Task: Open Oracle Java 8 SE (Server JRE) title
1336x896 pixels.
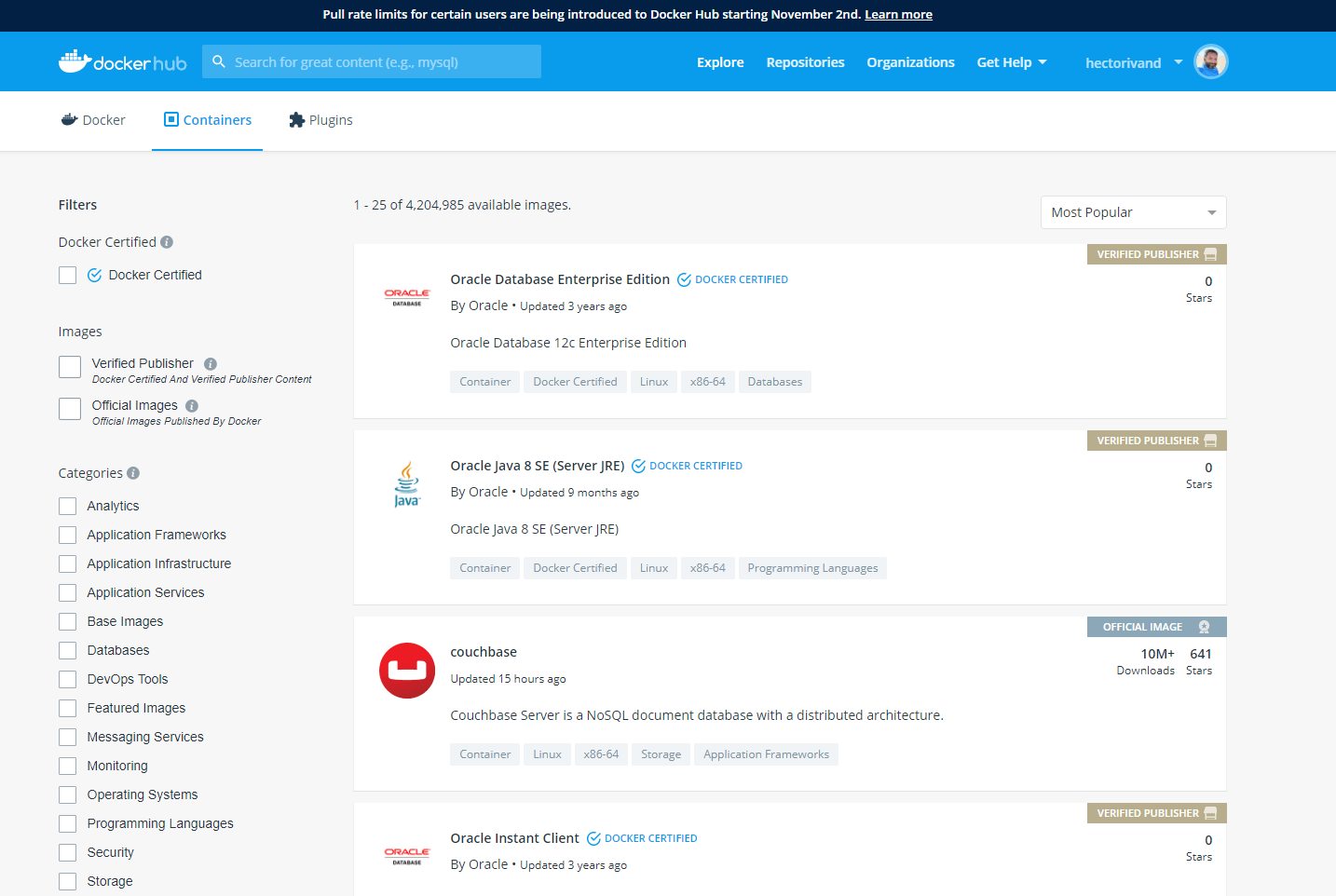Action: (x=538, y=466)
